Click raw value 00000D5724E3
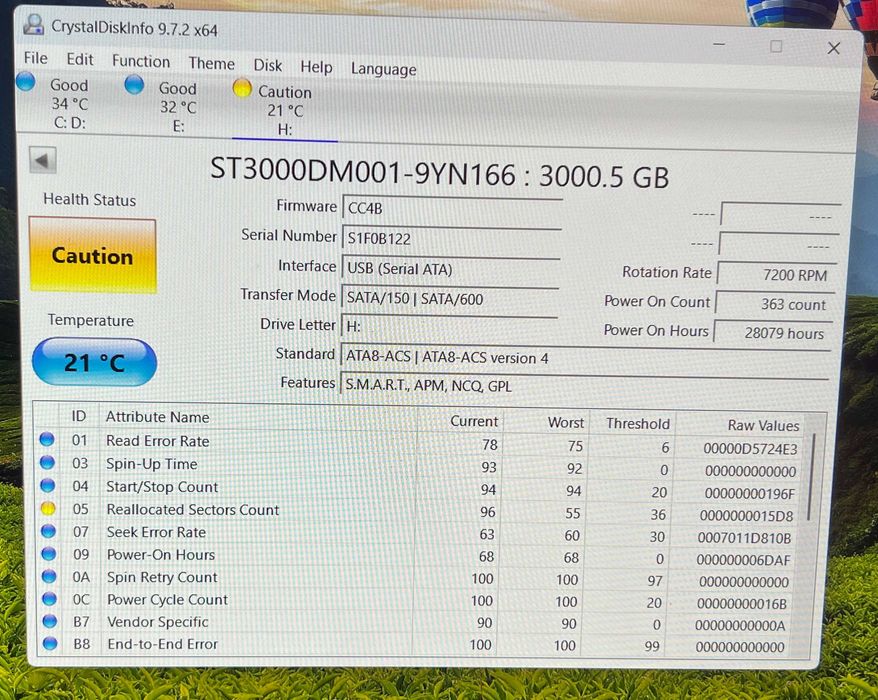Viewport: 878px width, 700px height. click(750, 449)
